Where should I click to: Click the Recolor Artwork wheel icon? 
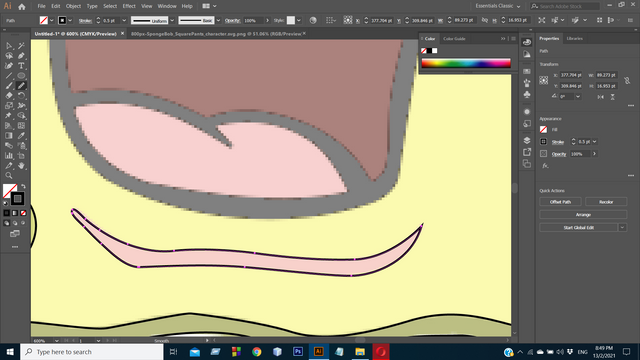(313, 20)
